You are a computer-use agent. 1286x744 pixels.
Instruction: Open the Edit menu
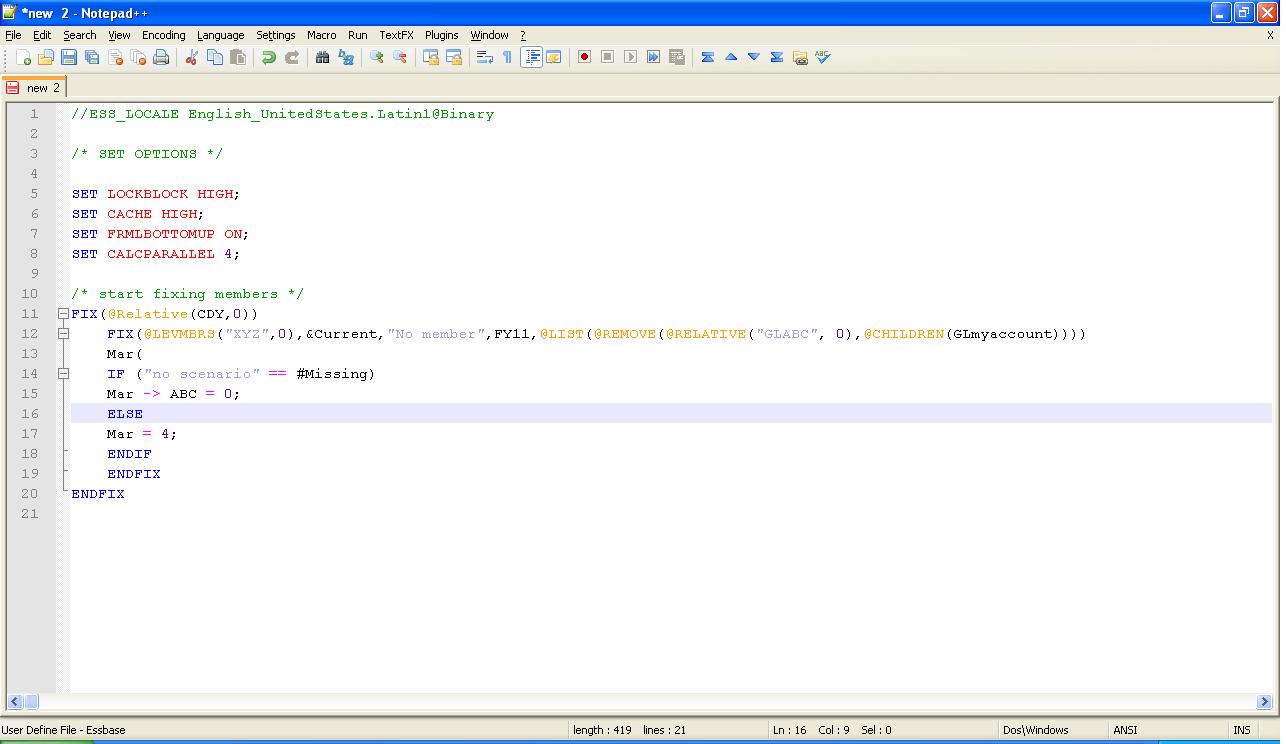click(42, 35)
